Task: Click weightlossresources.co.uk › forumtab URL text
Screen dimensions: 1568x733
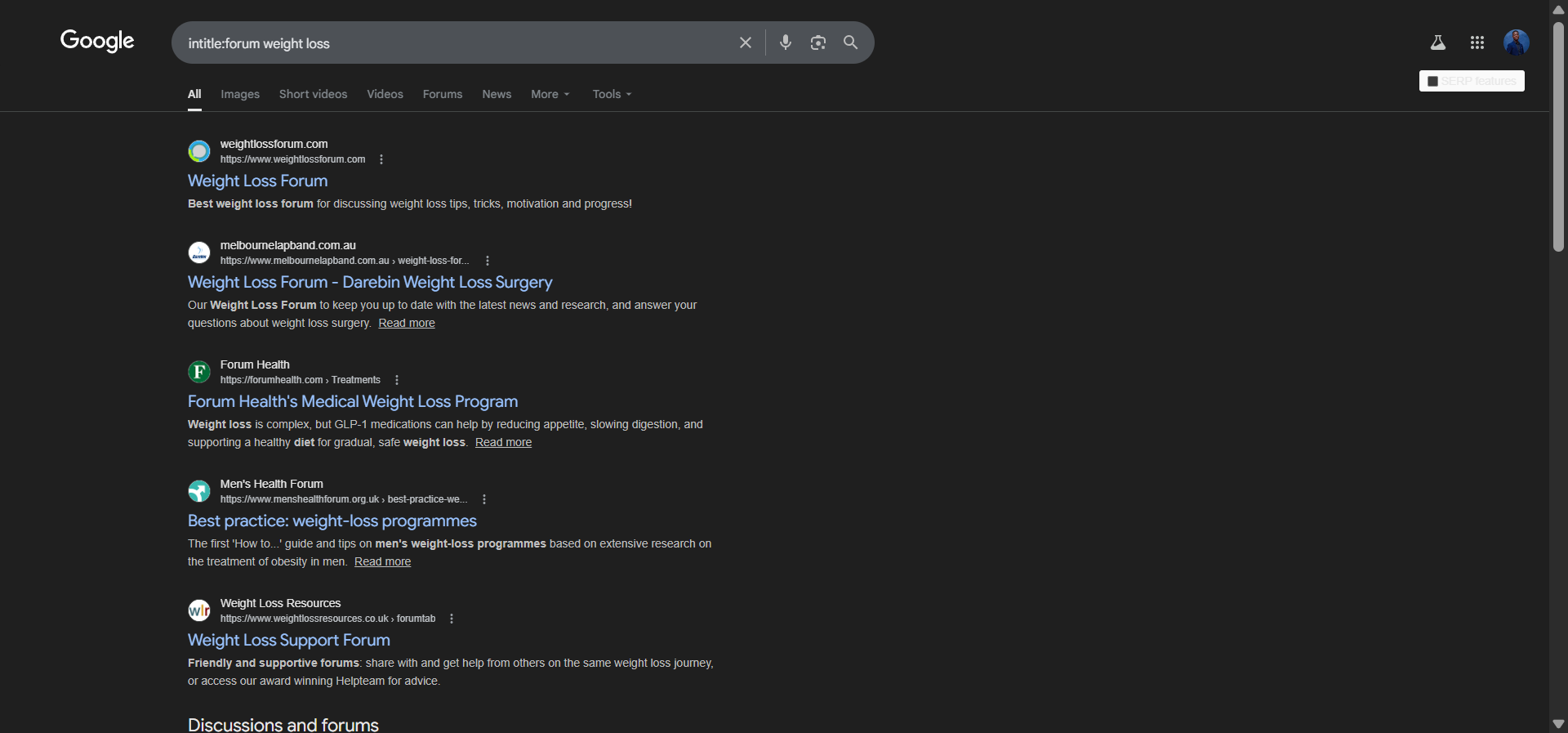Action: 327,619
